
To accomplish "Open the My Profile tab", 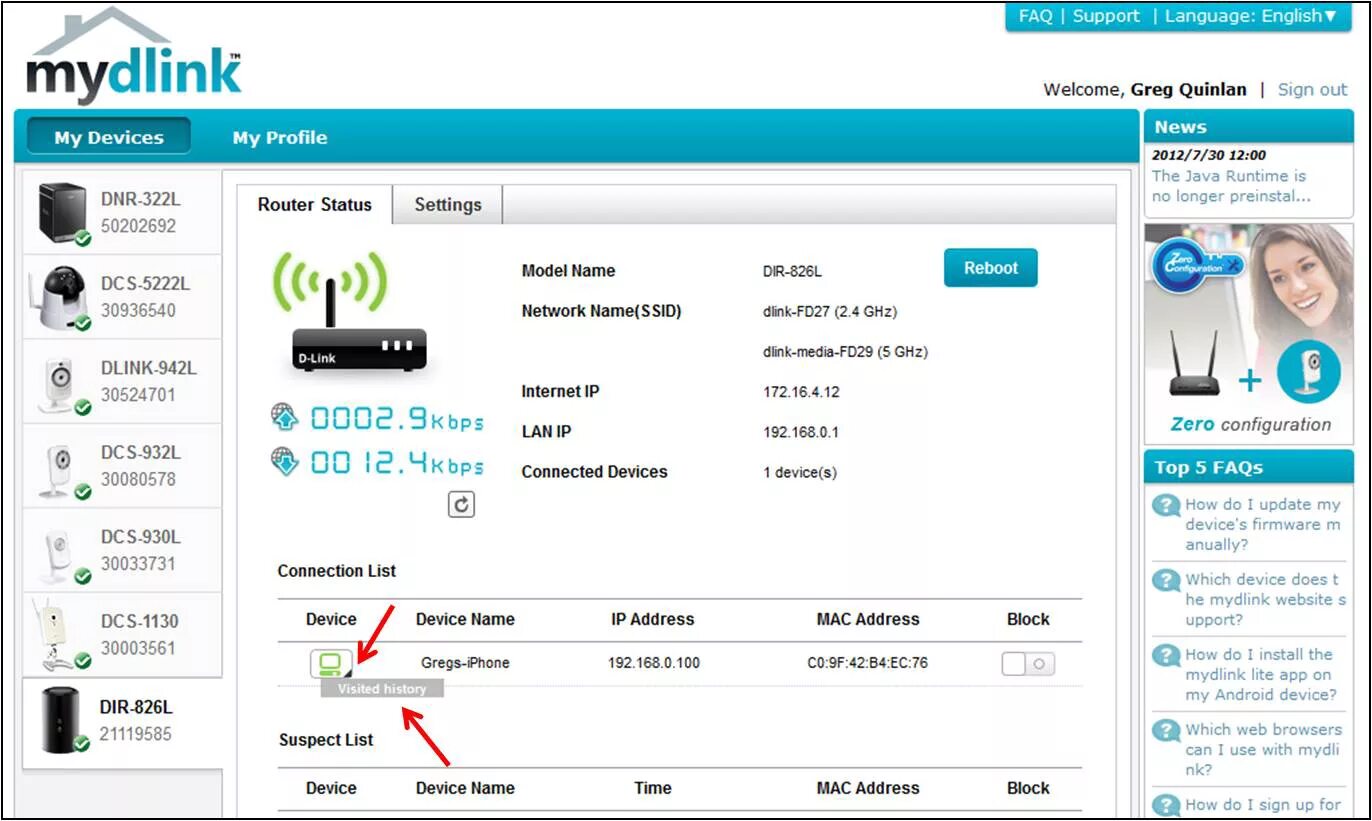I will [x=280, y=137].
